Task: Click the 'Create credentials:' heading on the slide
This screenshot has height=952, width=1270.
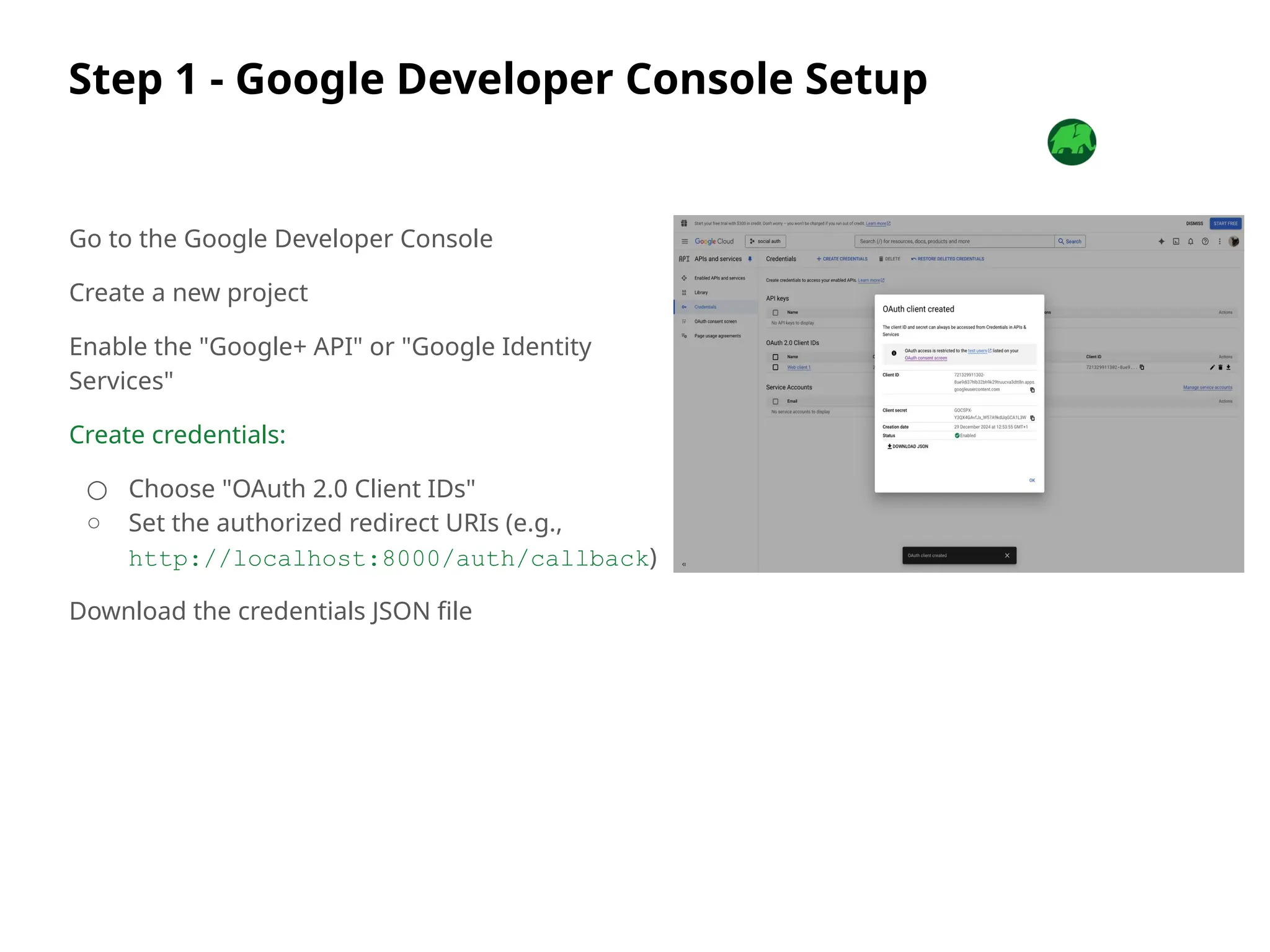Action: point(177,434)
